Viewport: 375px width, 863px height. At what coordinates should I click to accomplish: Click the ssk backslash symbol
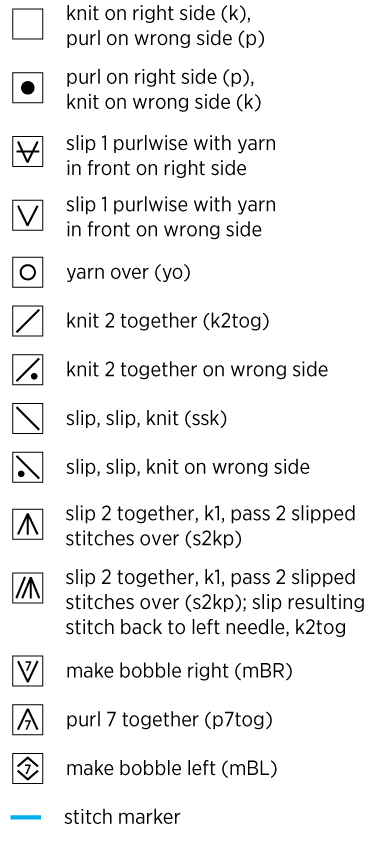click(x=28, y=419)
